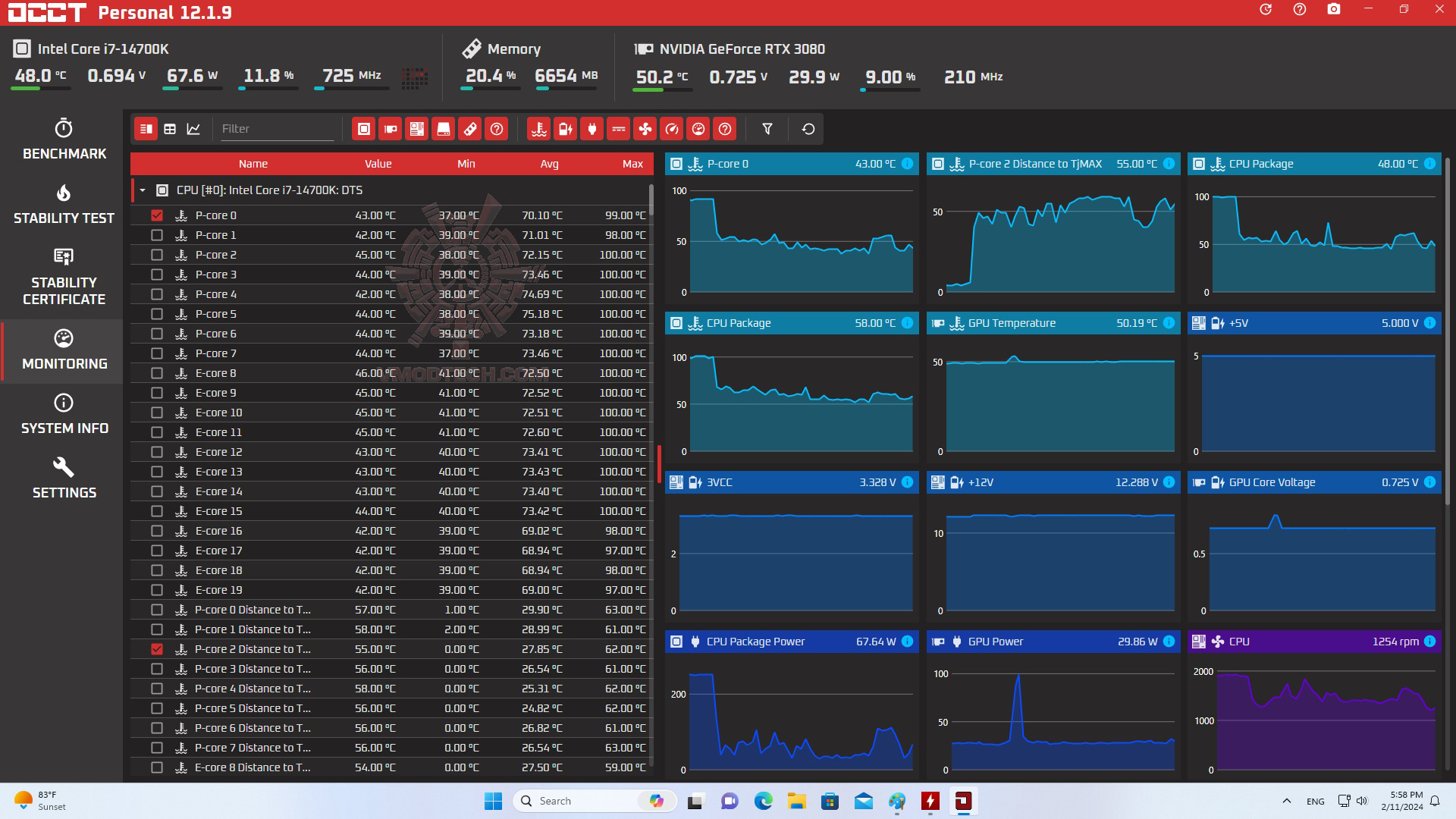Toggle the motherboard device filter icon
This screenshot has height=819, width=1456.
[x=416, y=129]
